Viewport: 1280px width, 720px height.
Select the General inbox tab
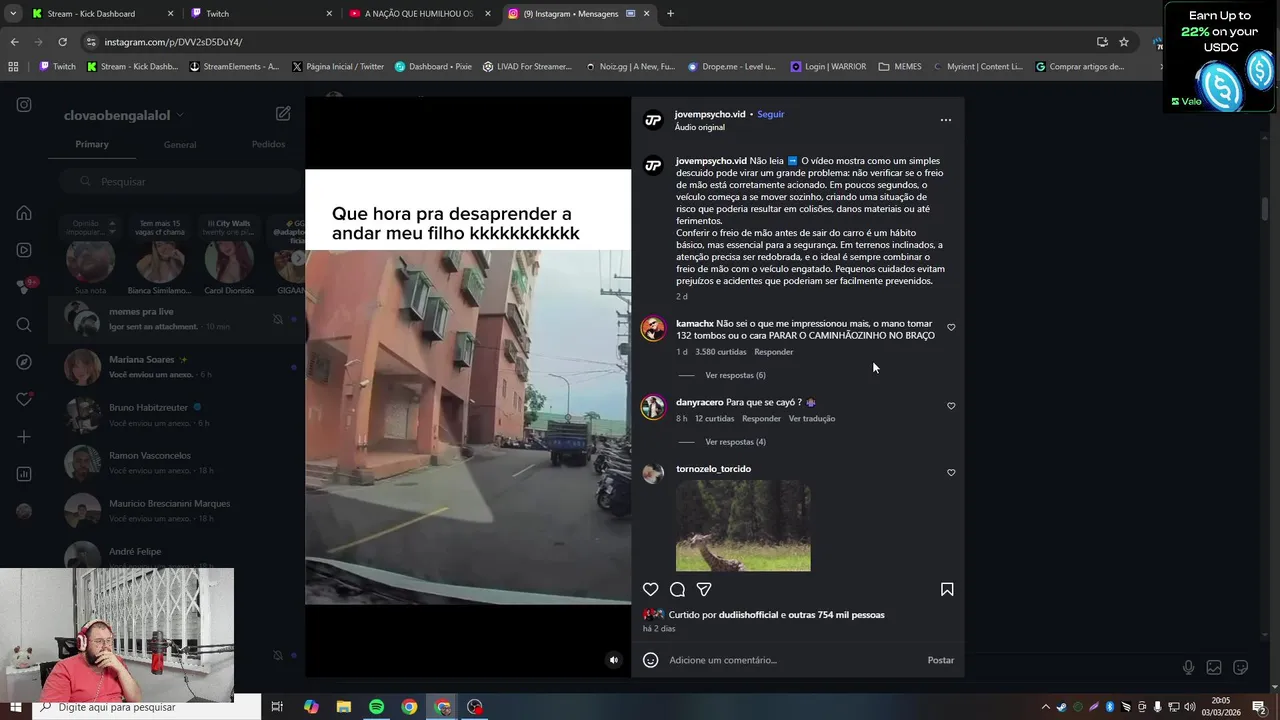(x=180, y=144)
